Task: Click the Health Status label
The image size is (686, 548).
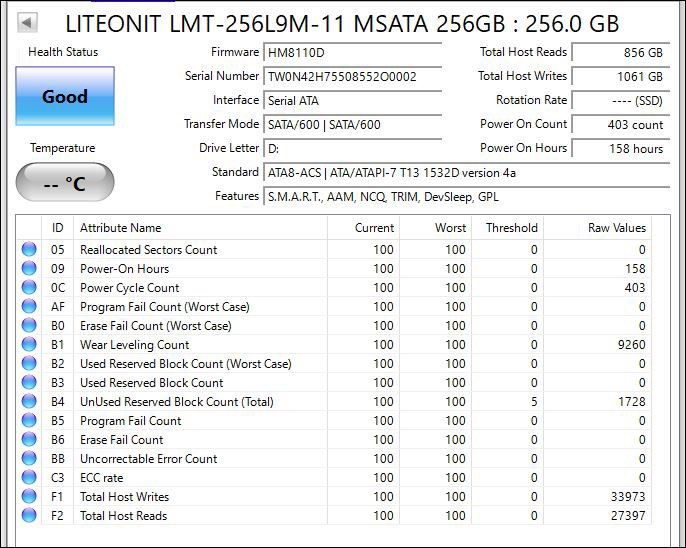Action: [x=63, y=52]
